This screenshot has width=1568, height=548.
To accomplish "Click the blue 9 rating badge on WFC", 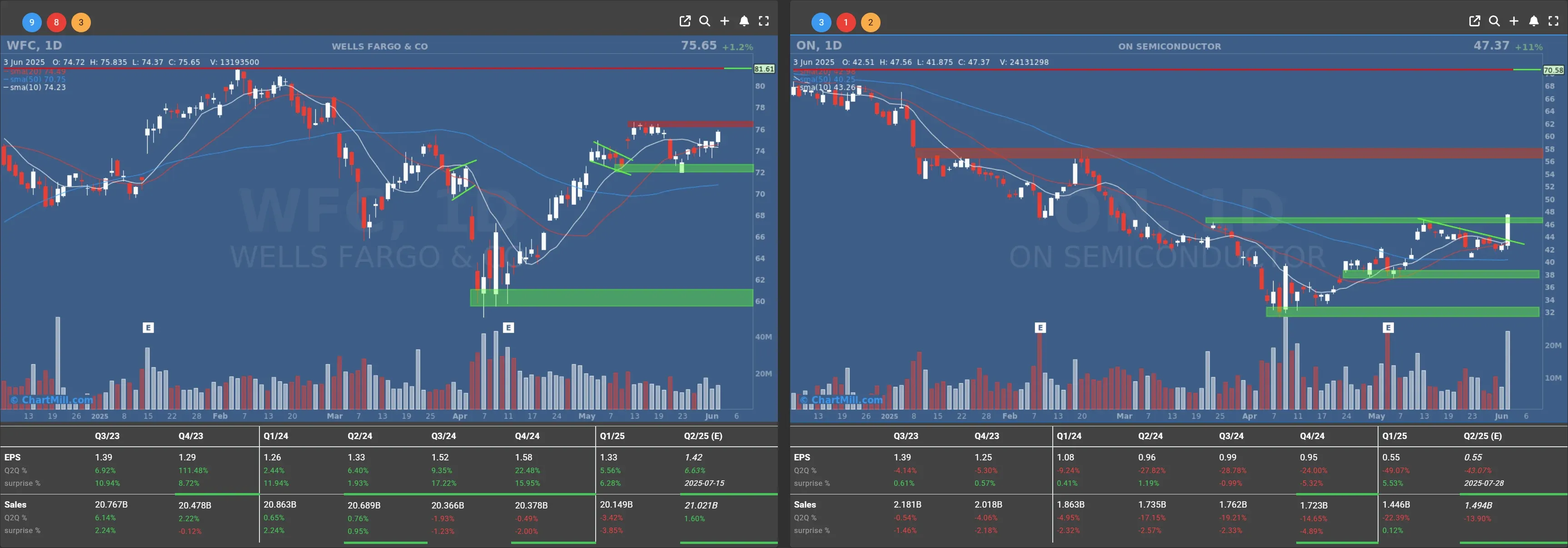I will [x=32, y=23].
